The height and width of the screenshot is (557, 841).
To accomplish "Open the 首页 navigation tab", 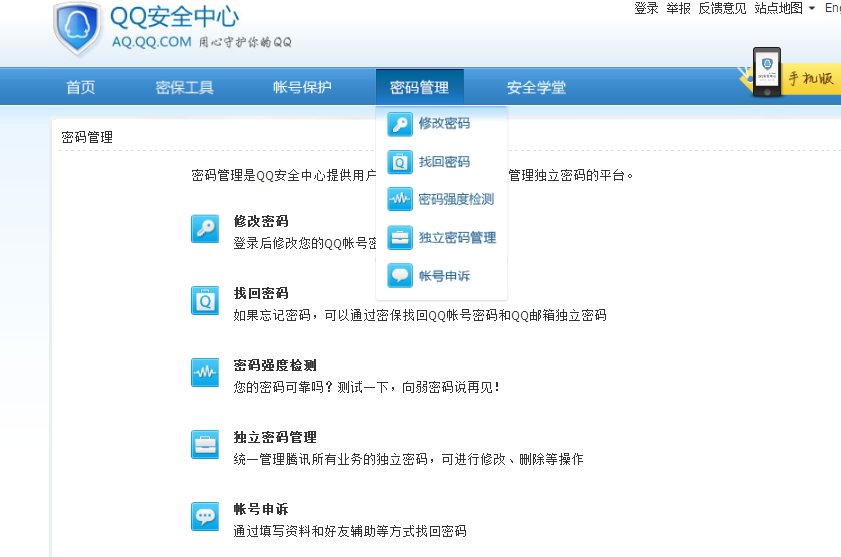I will (x=80, y=87).
